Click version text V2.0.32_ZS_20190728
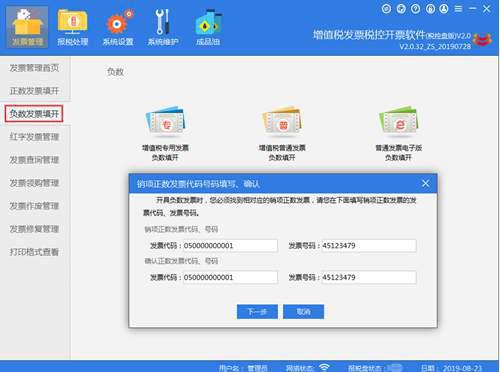This screenshot has height=372, width=500. [435, 46]
